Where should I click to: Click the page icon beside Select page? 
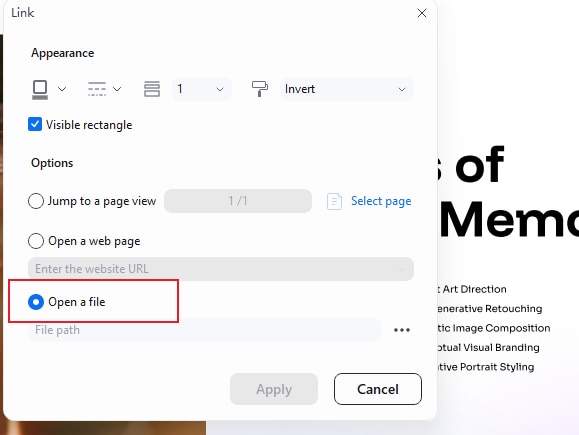pyautogui.click(x=334, y=201)
